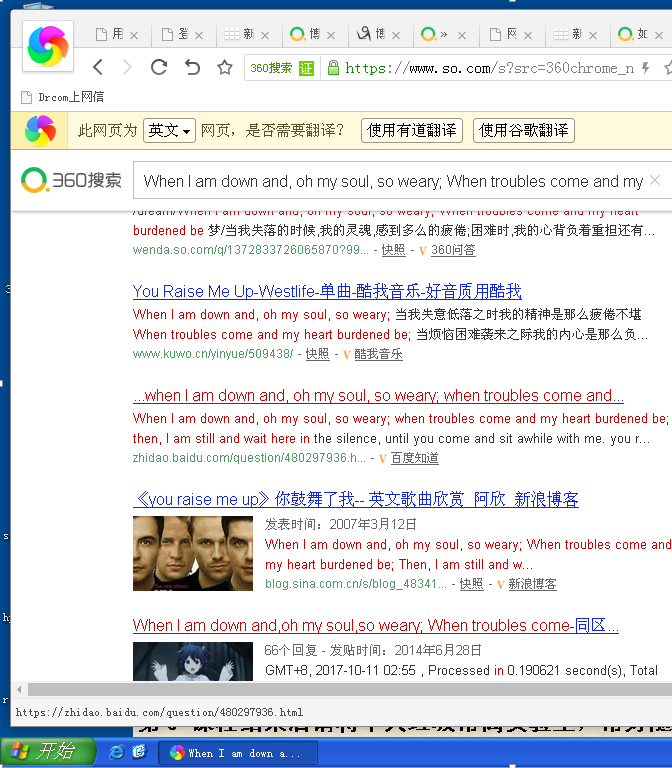Switch to the 登 tab
Image resolution: width=672 pixels, height=768 pixels.
click(x=176, y=34)
